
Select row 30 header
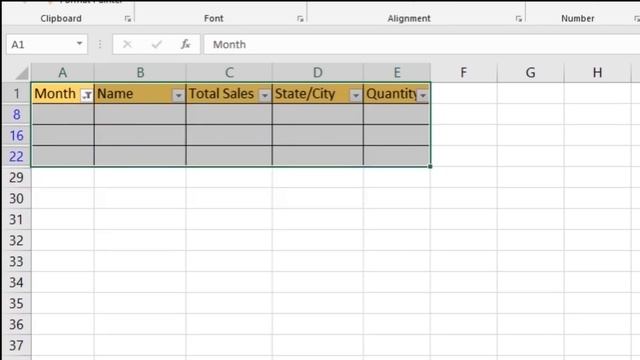pyautogui.click(x=16, y=198)
